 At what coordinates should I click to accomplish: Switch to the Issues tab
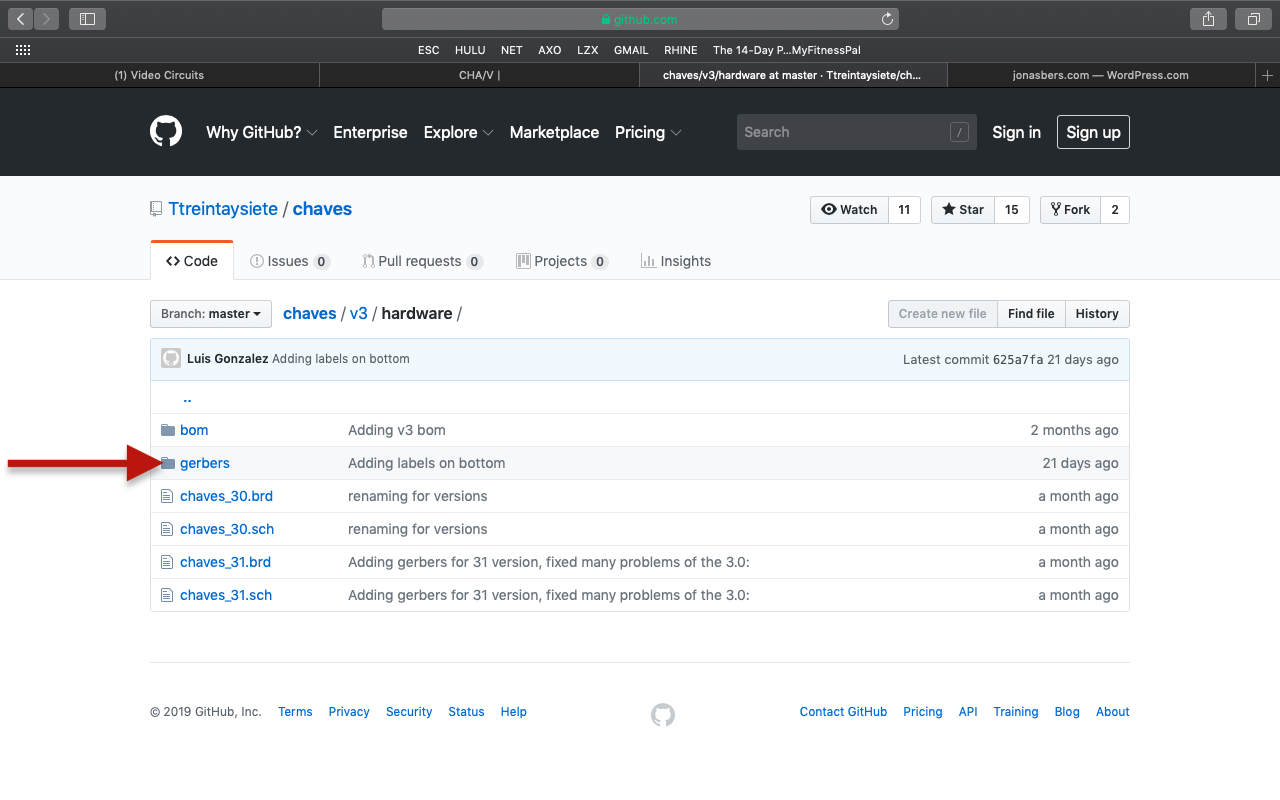click(x=289, y=261)
